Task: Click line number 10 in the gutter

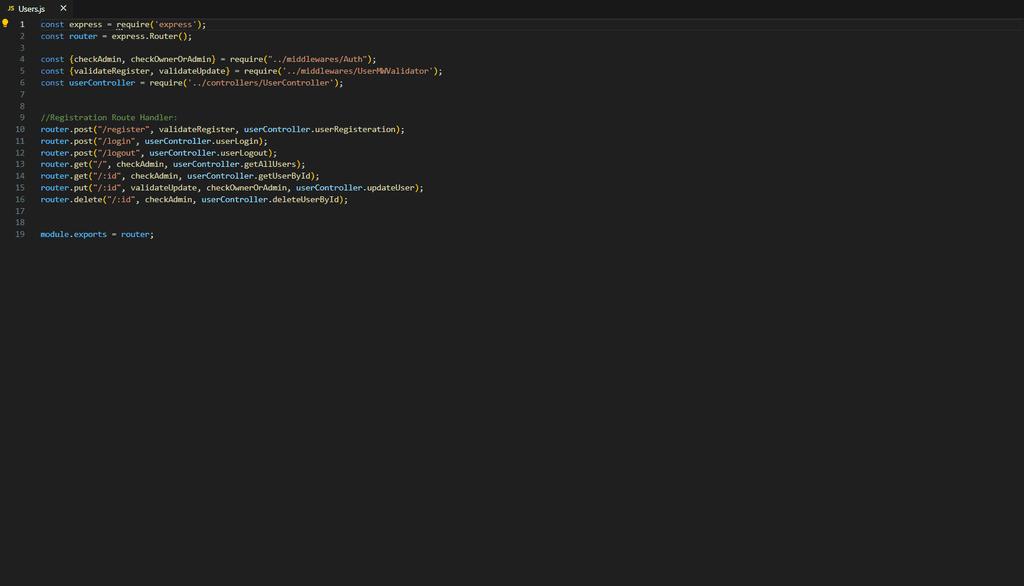Action: 20,129
